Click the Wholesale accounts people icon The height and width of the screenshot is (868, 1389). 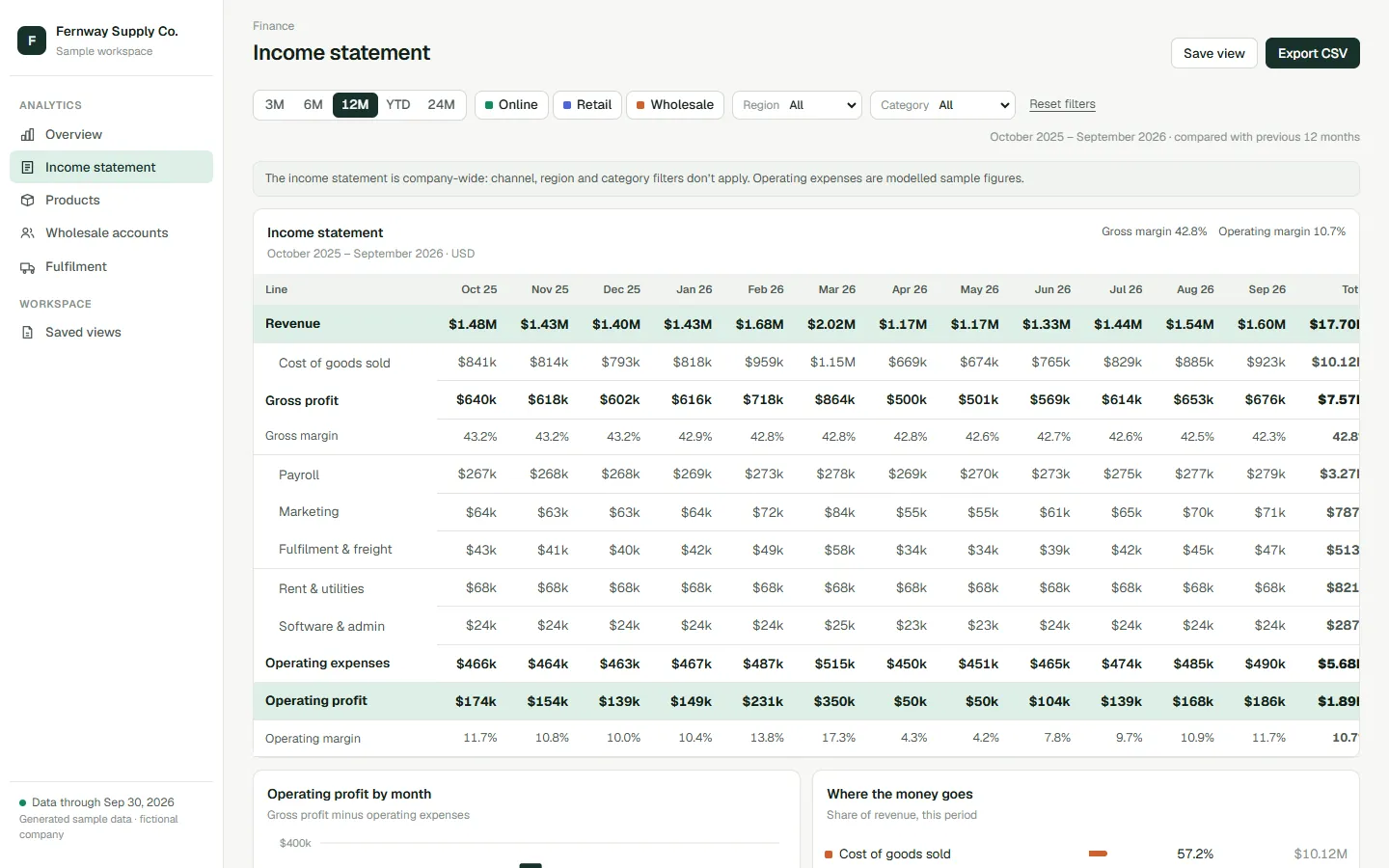pos(28,233)
